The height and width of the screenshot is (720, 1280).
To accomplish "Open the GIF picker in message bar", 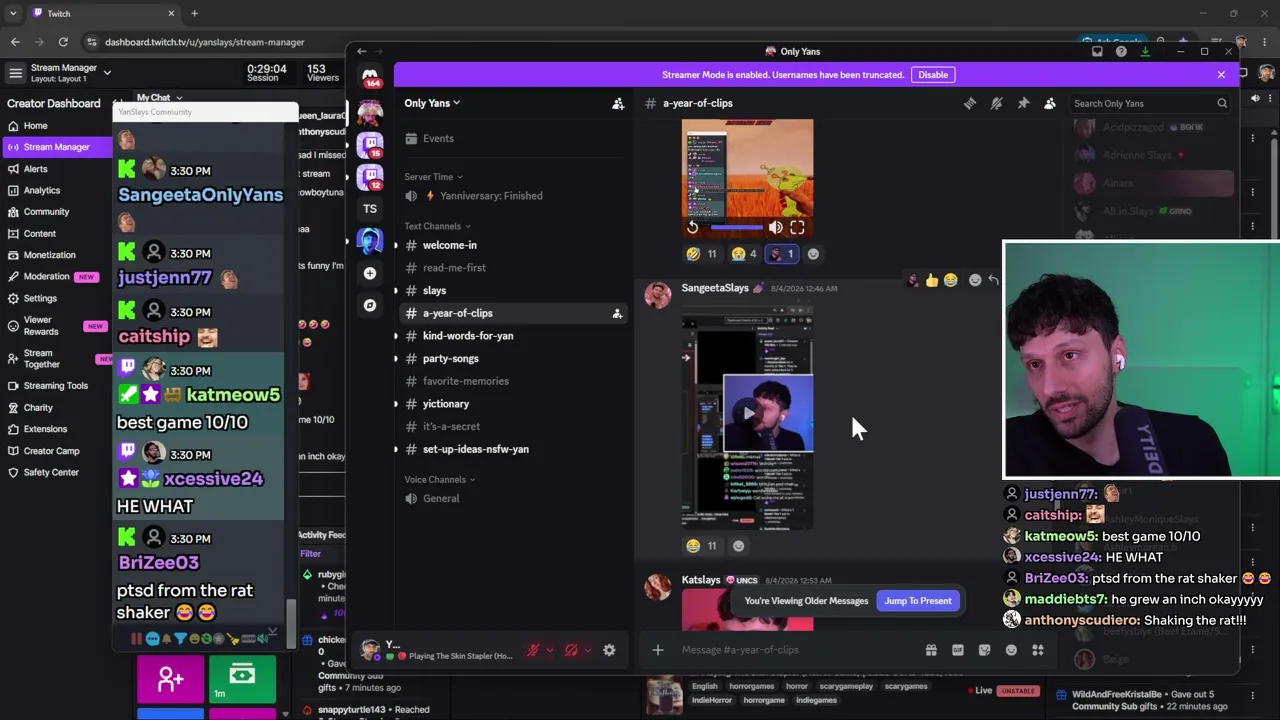I will pos(958,650).
